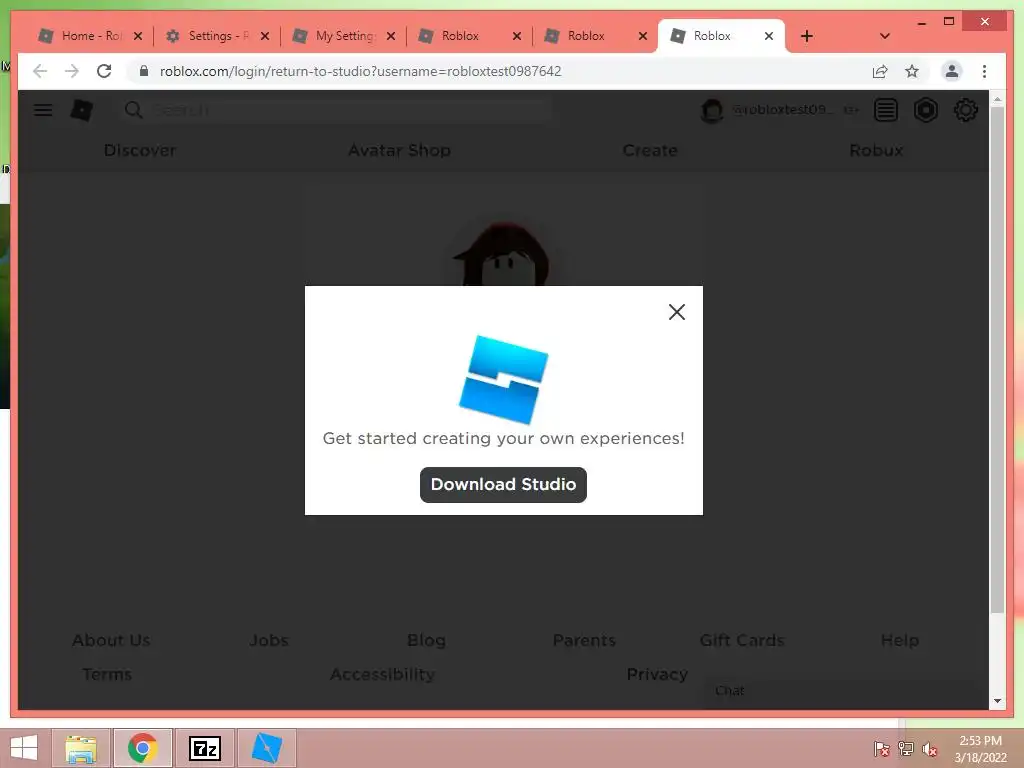Click the site lock icon in address bar
The width and height of the screenshot is (1024, 768).
click(x=144, y=71)
